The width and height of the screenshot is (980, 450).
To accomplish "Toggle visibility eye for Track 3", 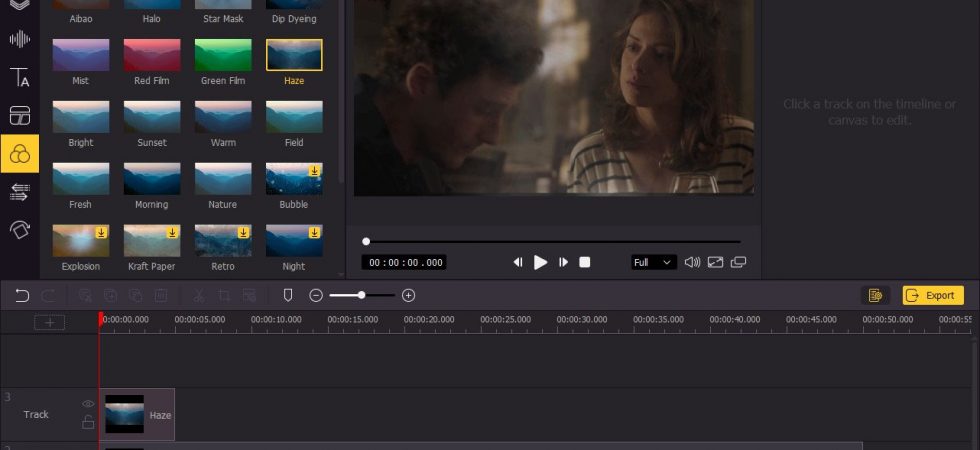I will point(88,404).
